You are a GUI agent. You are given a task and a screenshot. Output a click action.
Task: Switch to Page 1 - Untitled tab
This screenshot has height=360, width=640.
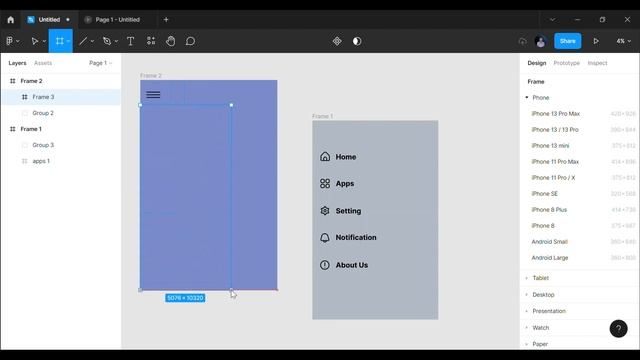click(x=117, y=20)
